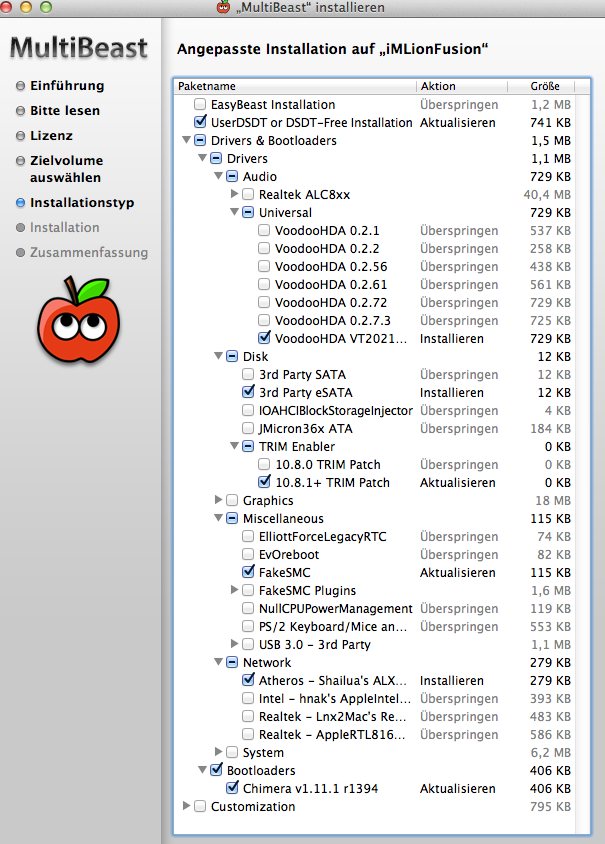Check the EvOreboot option
This screenshot has width=605, height=844.
tap(248, 553)
